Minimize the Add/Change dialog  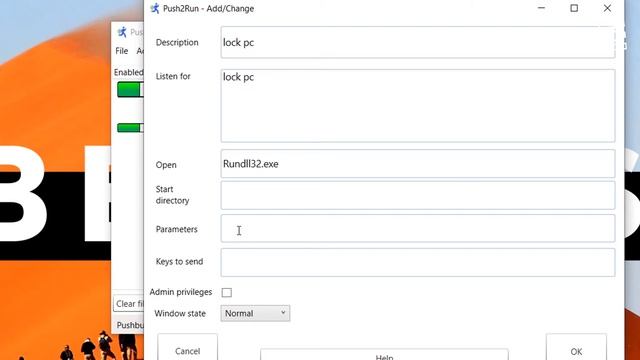point(541,8)
